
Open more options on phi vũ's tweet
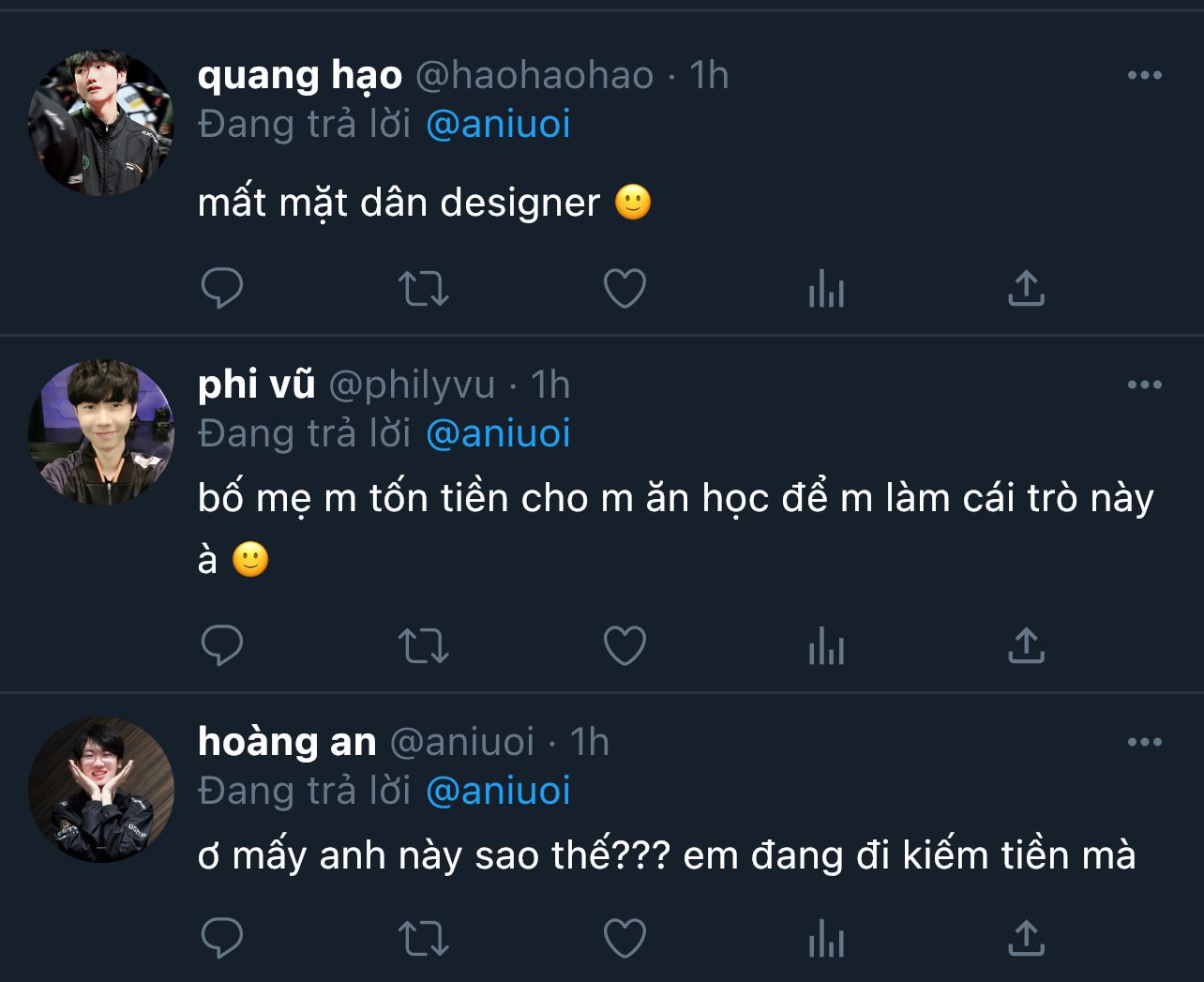coord(1144,385)
